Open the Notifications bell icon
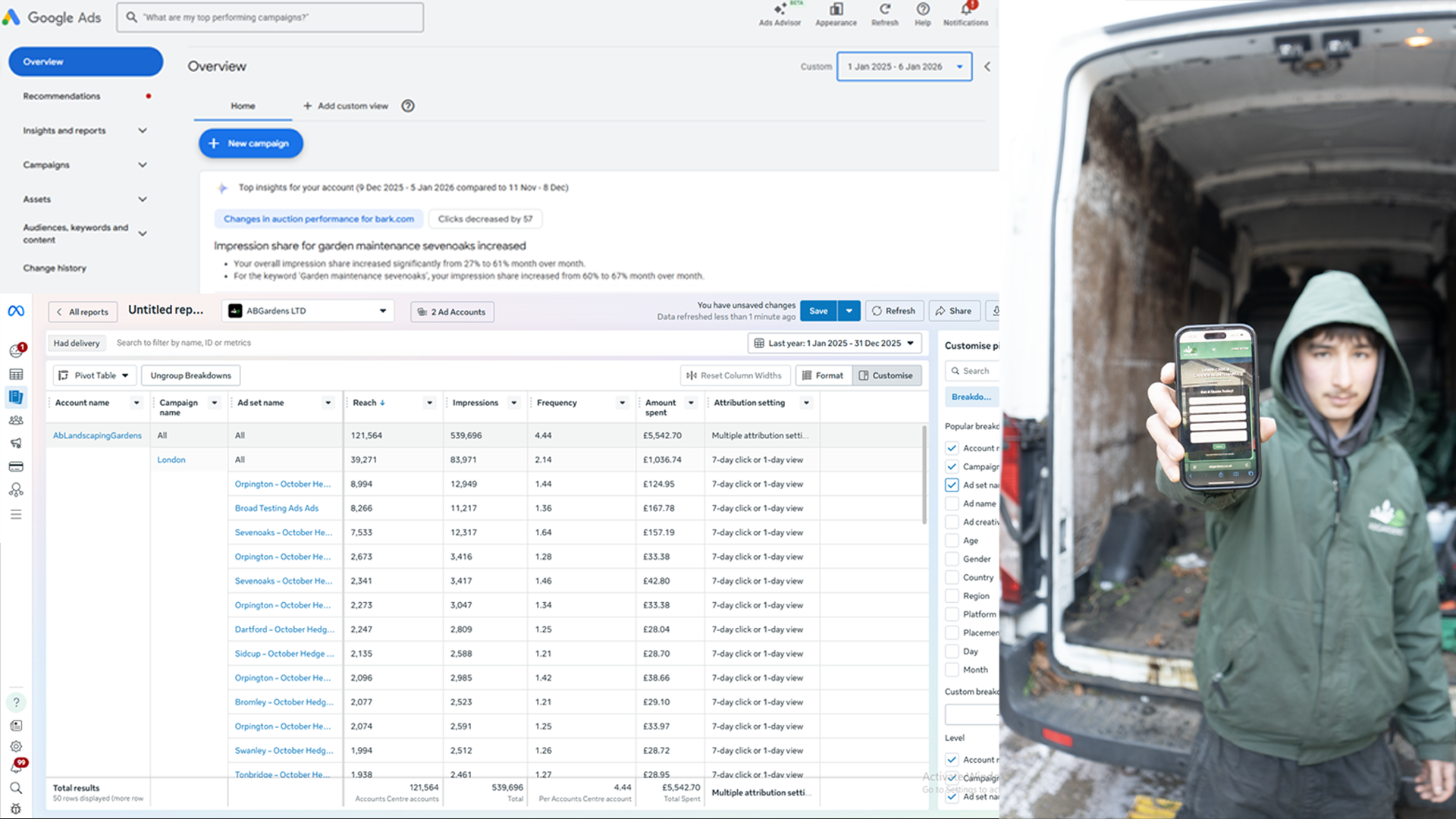This screenshot has height=819, width=1456. [965, 10]
